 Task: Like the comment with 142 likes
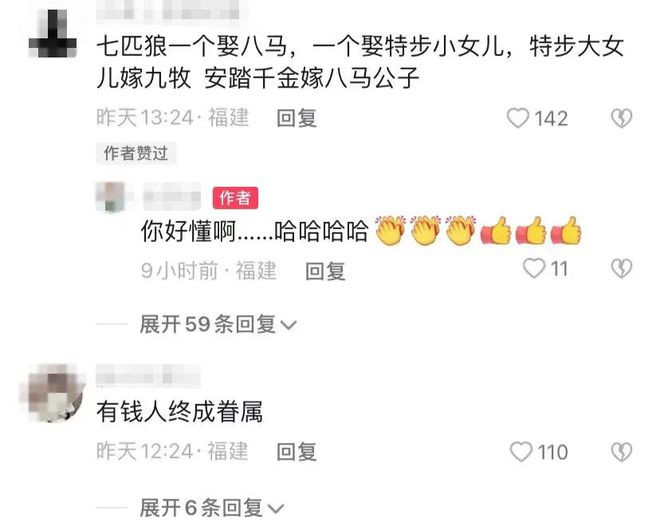point(517,118)
